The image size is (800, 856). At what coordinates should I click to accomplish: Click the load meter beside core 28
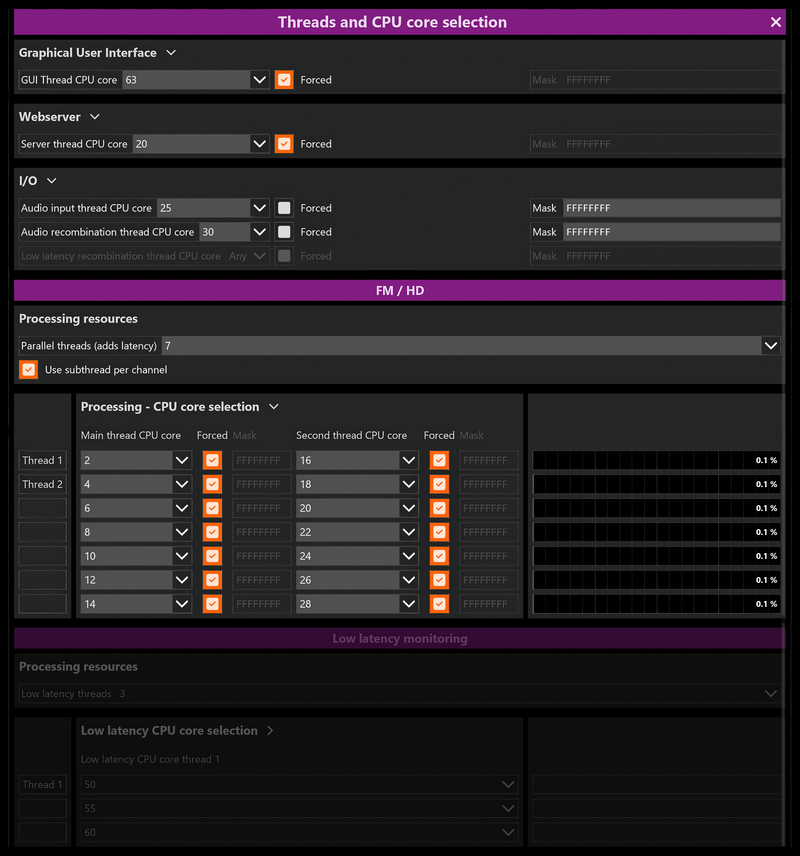656,604
